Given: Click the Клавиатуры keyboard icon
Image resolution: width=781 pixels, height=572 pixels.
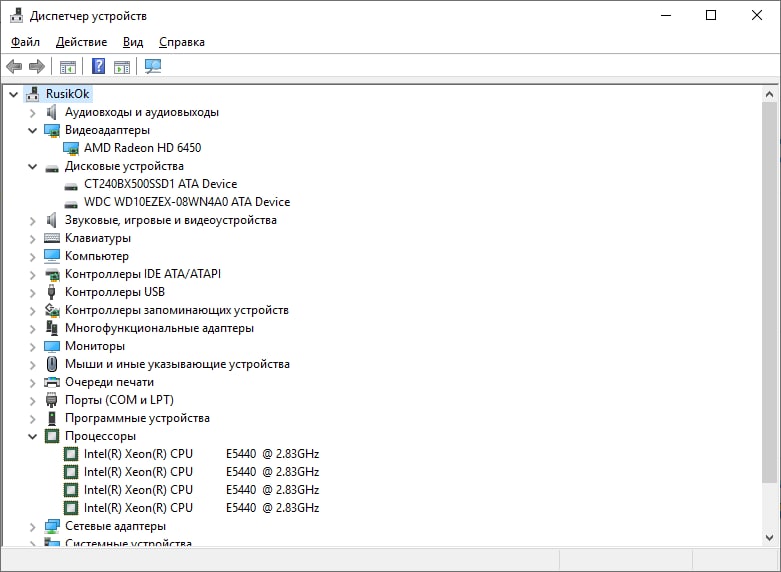Looking at the screenshot, I should [x=52, y=238].
